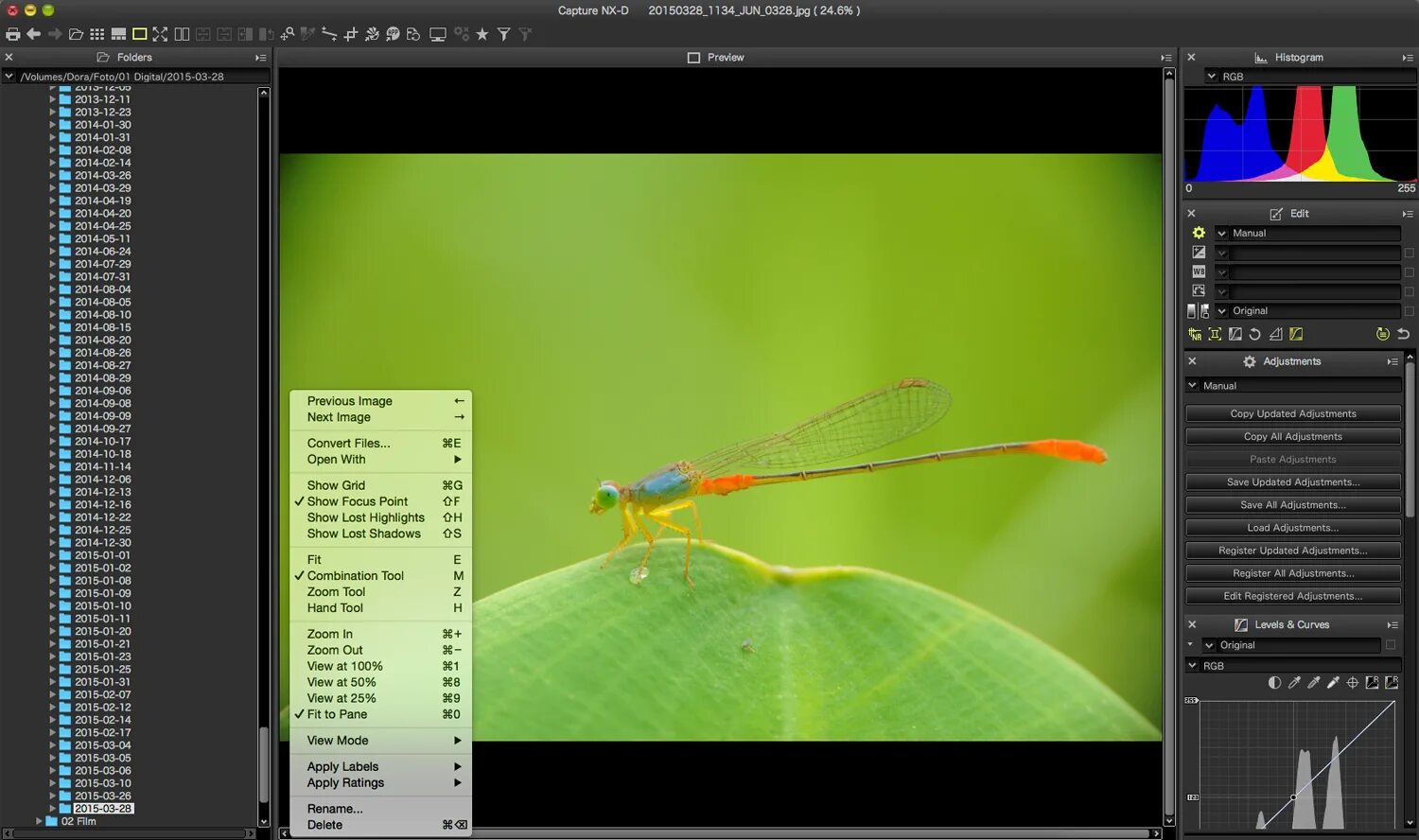Click the yellow gear icon in Edit panel
1419x840 pixels.
(x=1199, y=233)
